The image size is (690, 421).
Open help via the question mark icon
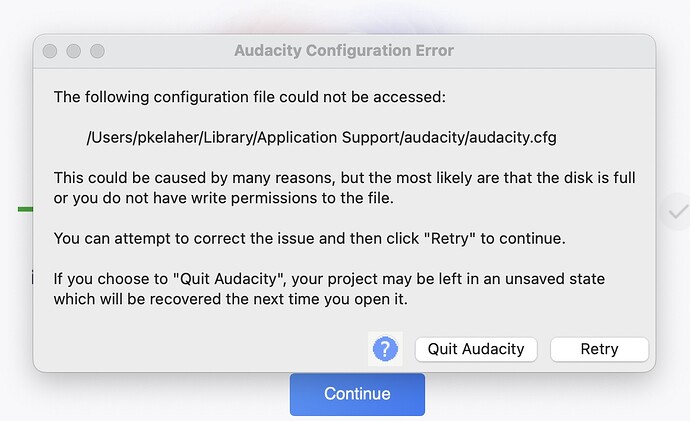(x=385, y=349)
